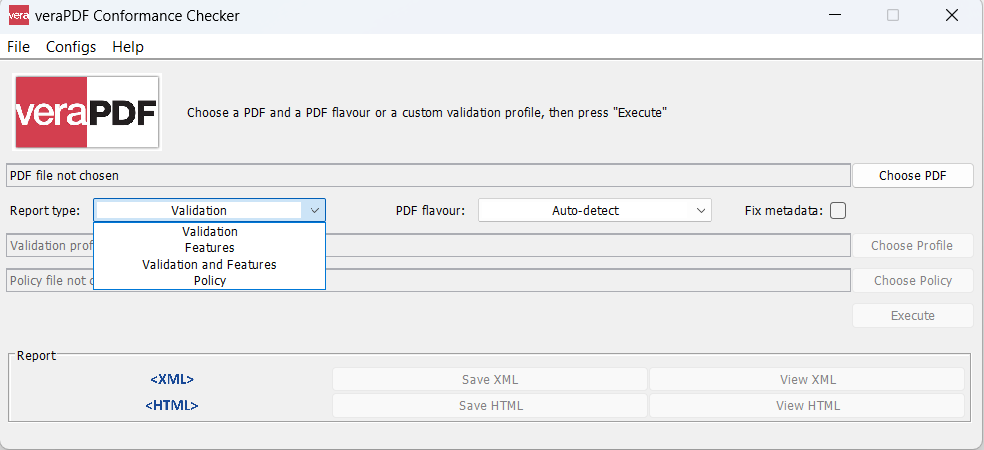Click the Report type: label
The height and width of the screenshot is (450, 984).
tap(45, 211)
